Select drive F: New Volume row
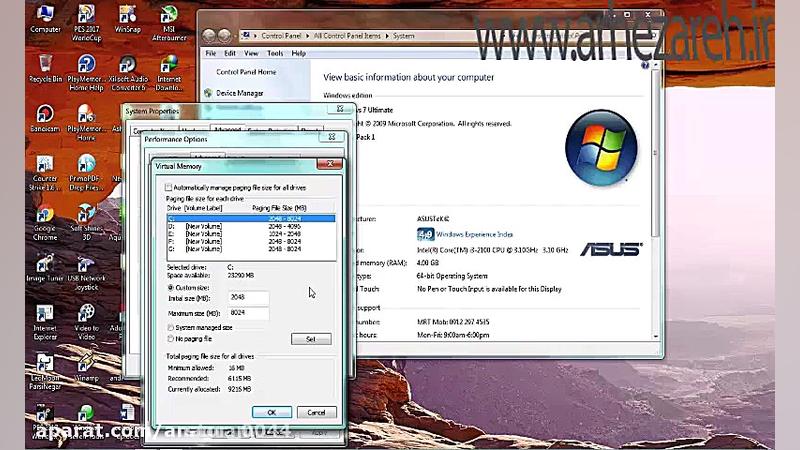Viewport: 800px width, 450px height. tap(251, 241)
